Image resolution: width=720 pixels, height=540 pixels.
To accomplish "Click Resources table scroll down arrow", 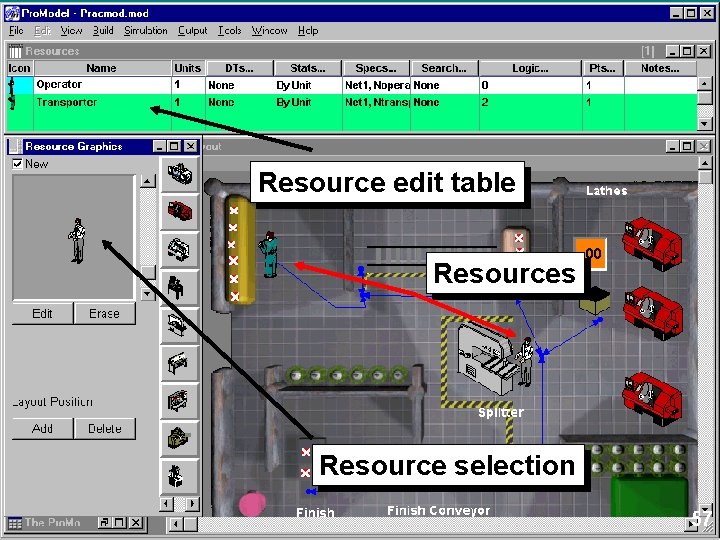I will click(705, 123).
